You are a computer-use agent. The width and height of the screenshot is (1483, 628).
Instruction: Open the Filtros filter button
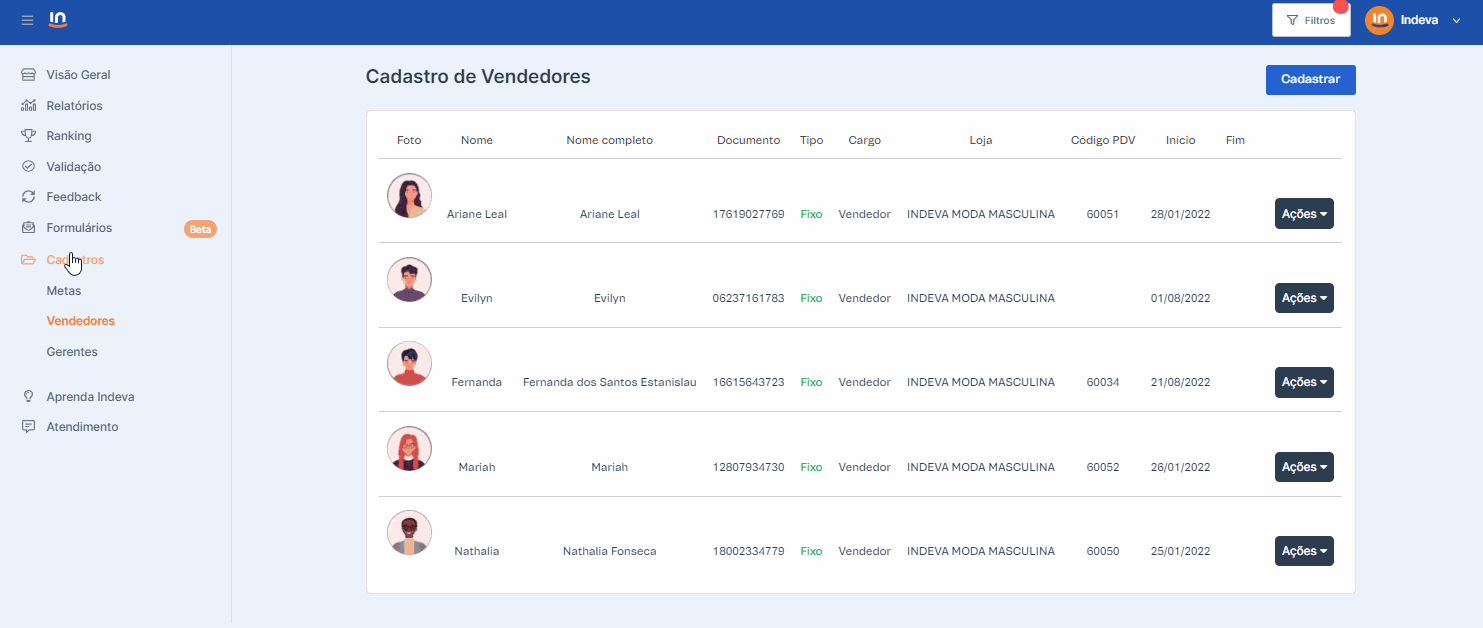point(1310,20)
